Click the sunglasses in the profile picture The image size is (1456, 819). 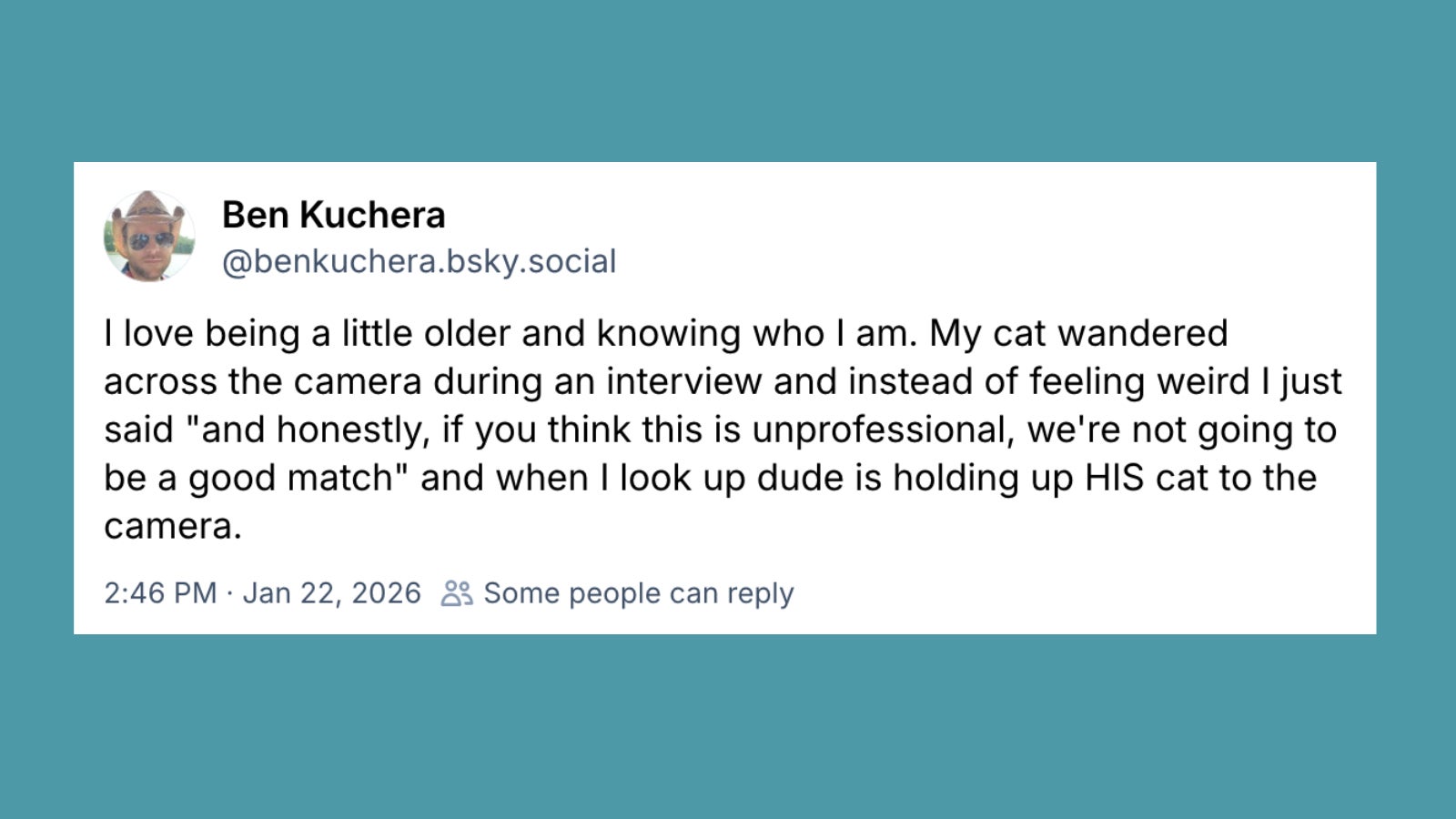151,241
